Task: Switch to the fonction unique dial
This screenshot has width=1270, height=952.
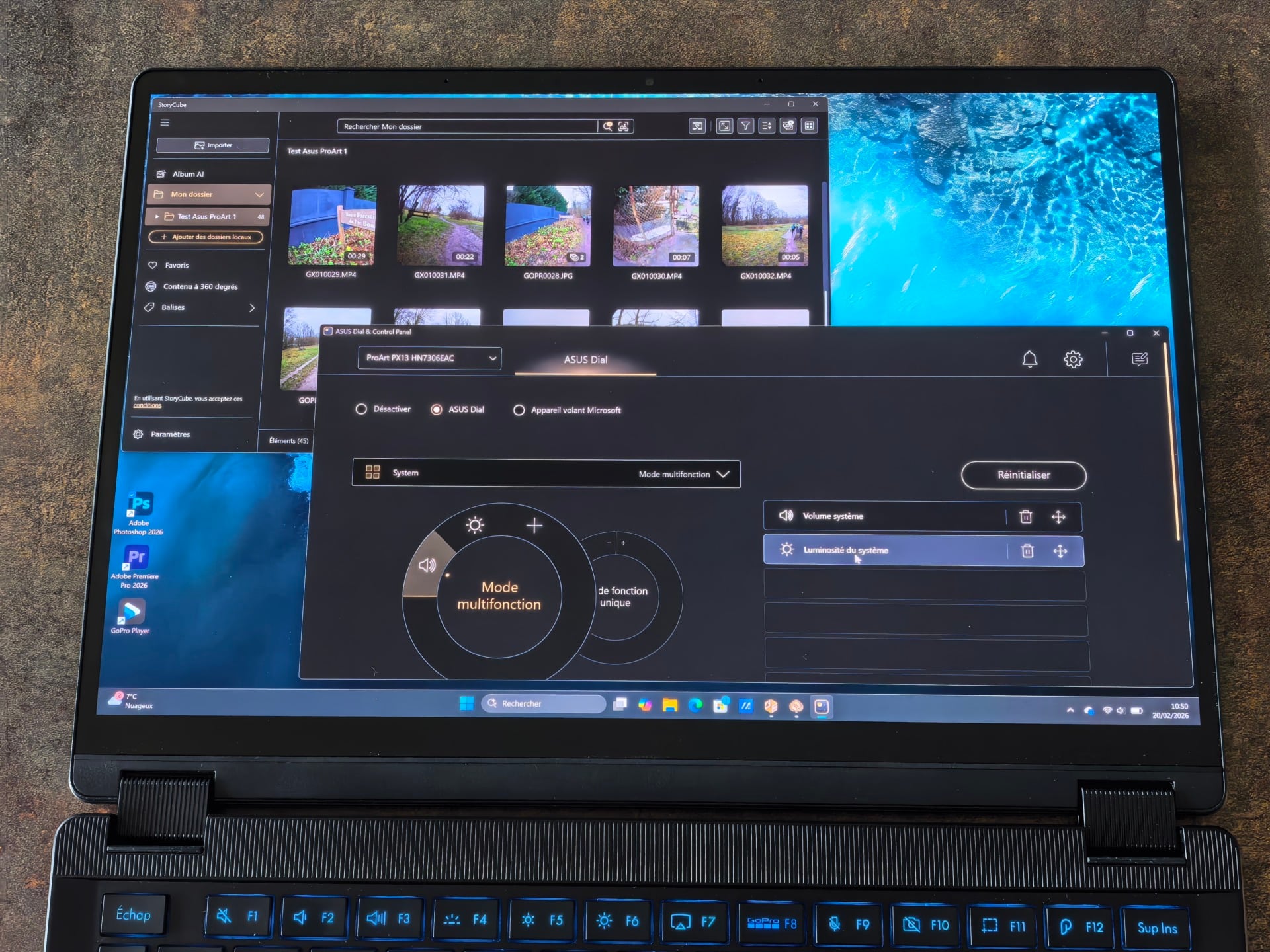Action: 623,596
